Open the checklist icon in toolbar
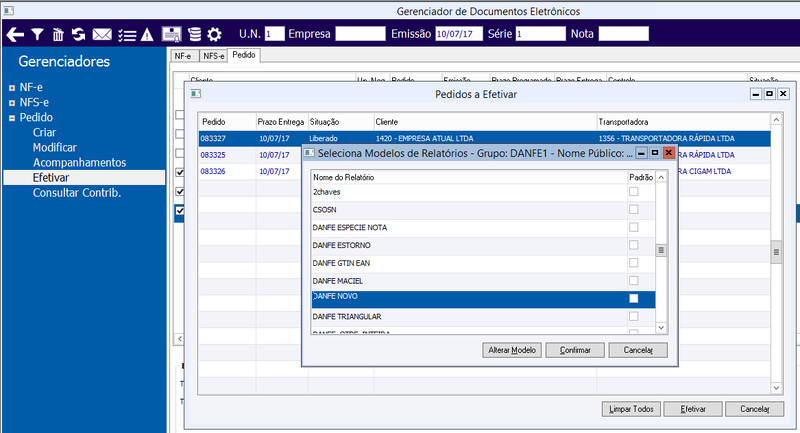The image size is (800, 433). 127,35
